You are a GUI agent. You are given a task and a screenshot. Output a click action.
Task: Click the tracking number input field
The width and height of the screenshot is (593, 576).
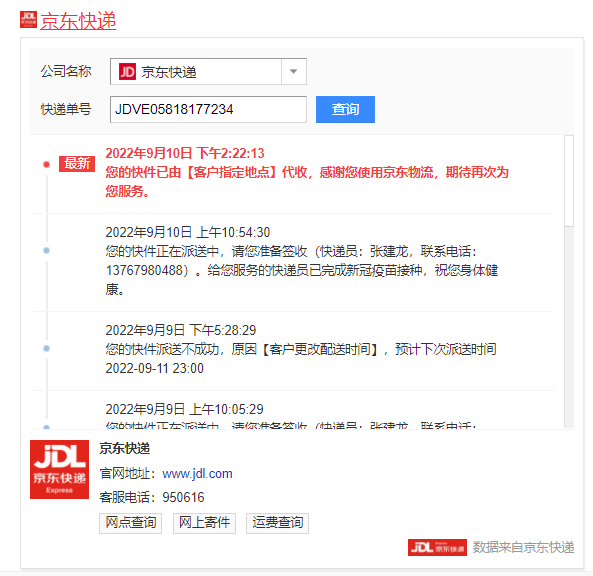coord(208,109)
